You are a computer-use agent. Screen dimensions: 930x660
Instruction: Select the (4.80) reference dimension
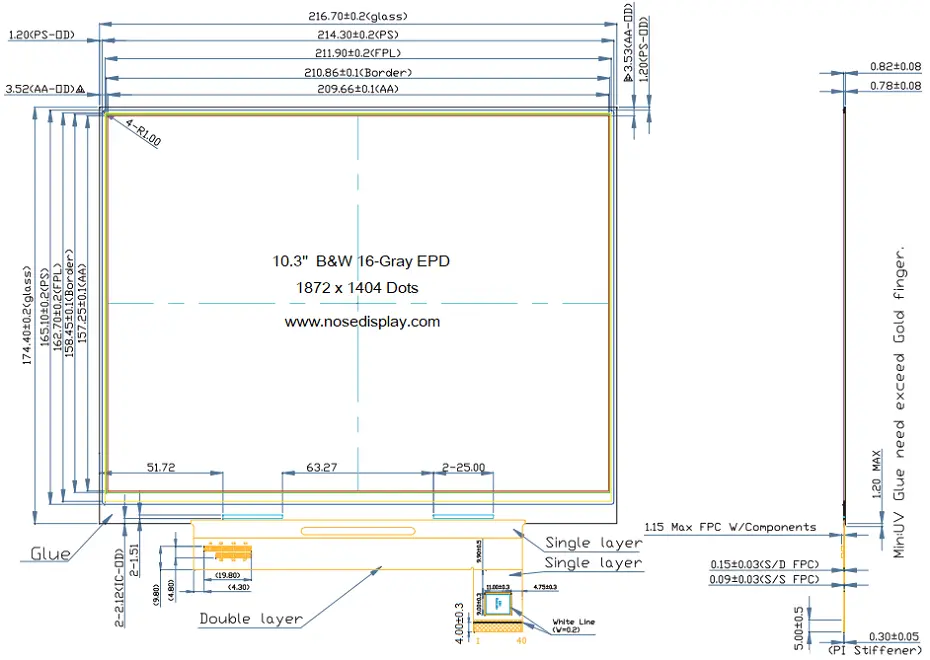point(171,591)
